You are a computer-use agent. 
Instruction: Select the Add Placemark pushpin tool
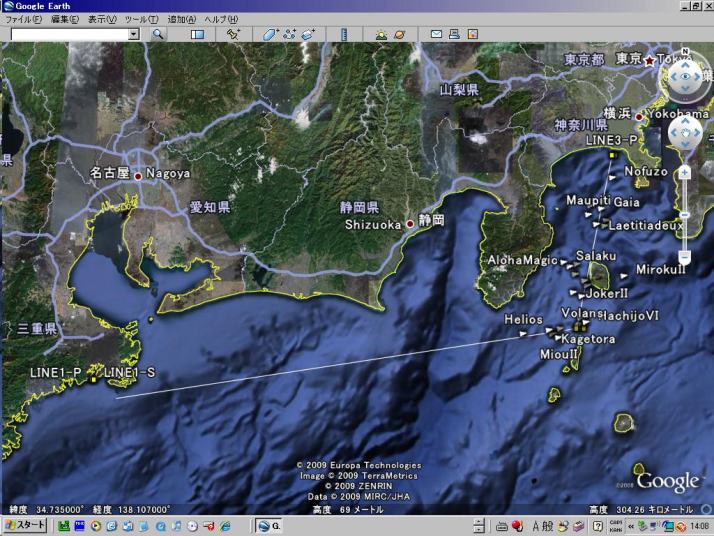click(234, 34)
